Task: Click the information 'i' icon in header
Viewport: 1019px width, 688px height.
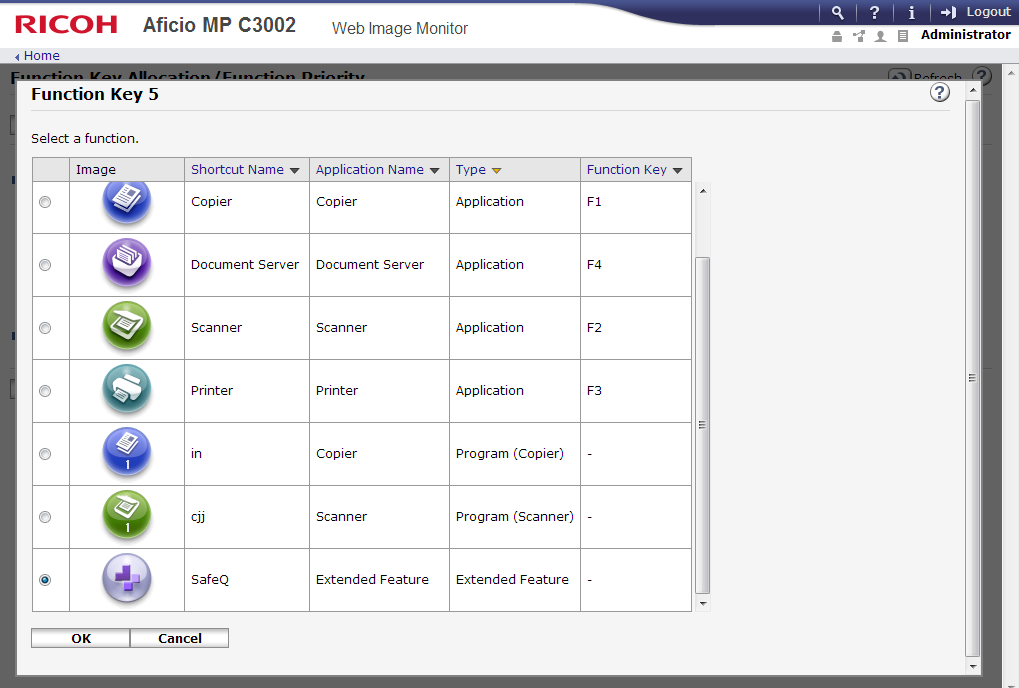Action: 911,12
